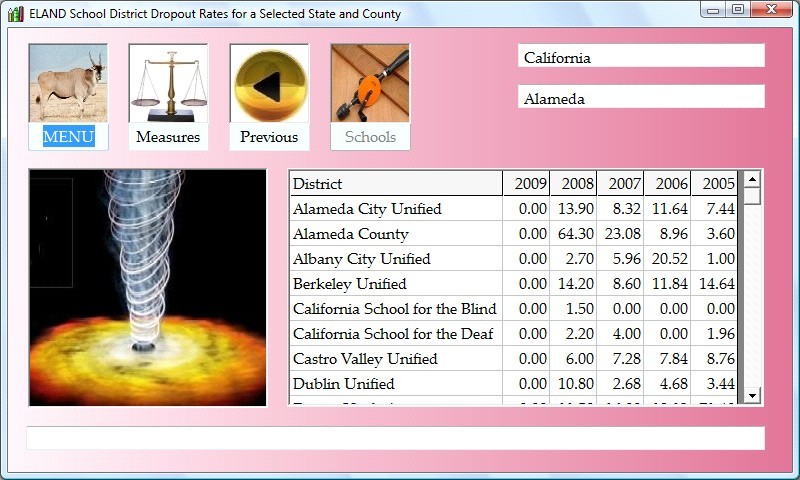The image size is (800, 480).
Task: Click the California state field
Action: (x=641, y=57)
